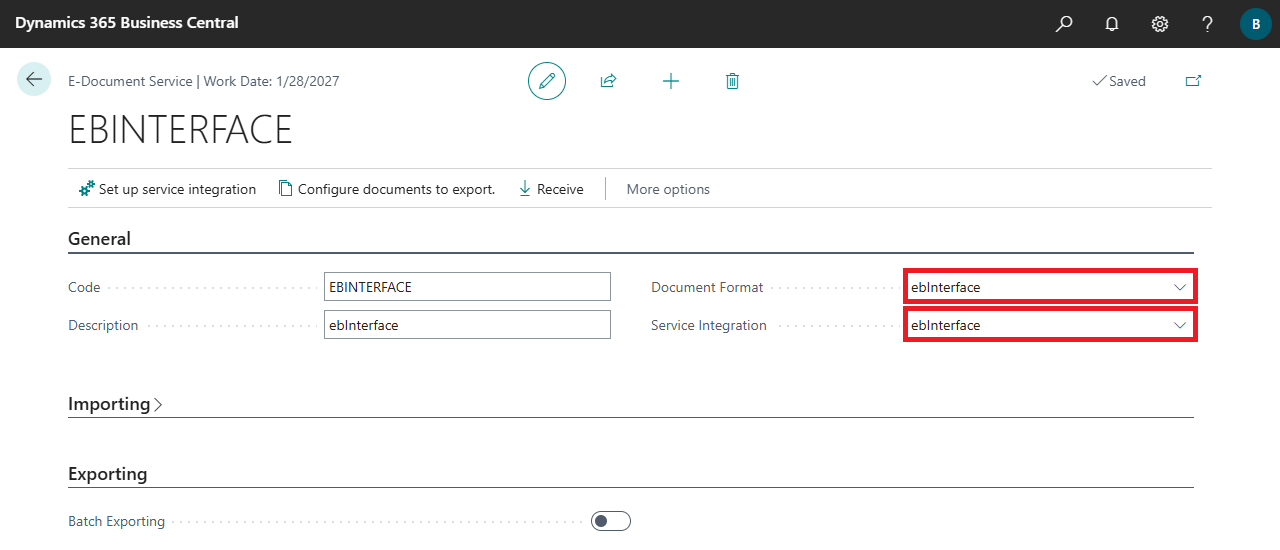The height and width of the screenshot is (550, 1280).
Task: Click Configure documents to export
Action: pyautogui.click(x=386, y=189)
